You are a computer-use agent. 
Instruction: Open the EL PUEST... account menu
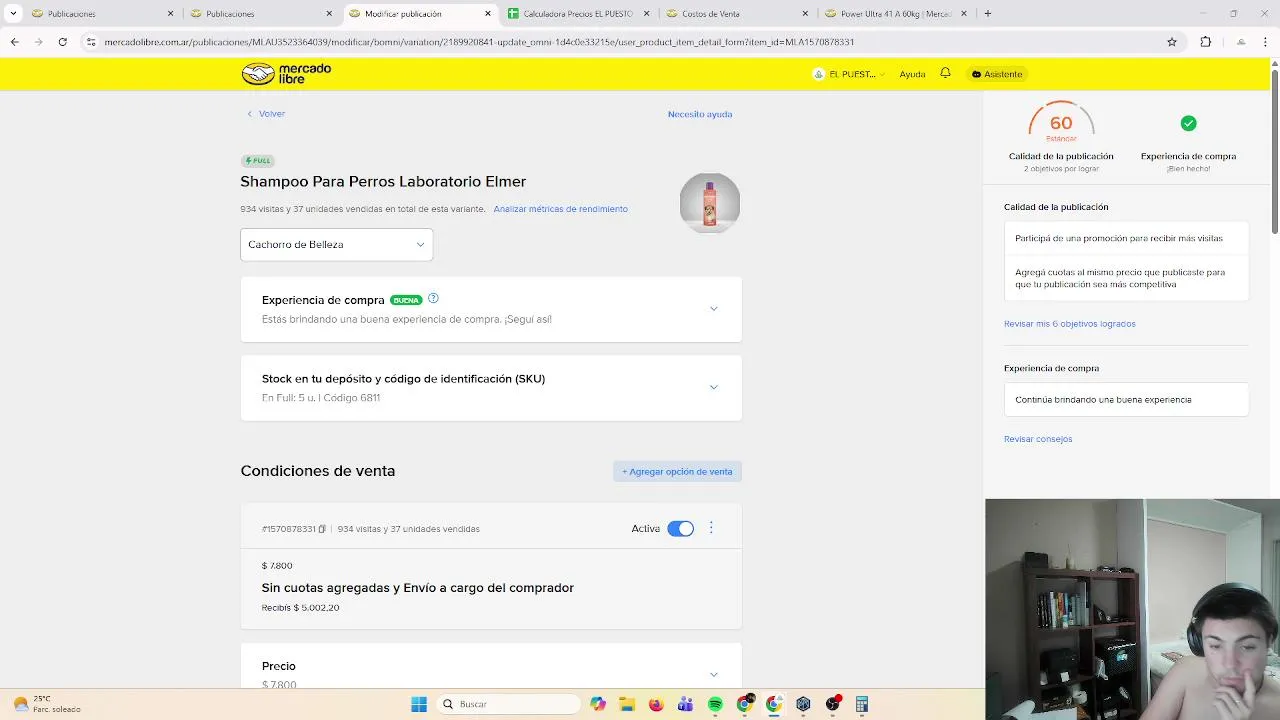849,74
